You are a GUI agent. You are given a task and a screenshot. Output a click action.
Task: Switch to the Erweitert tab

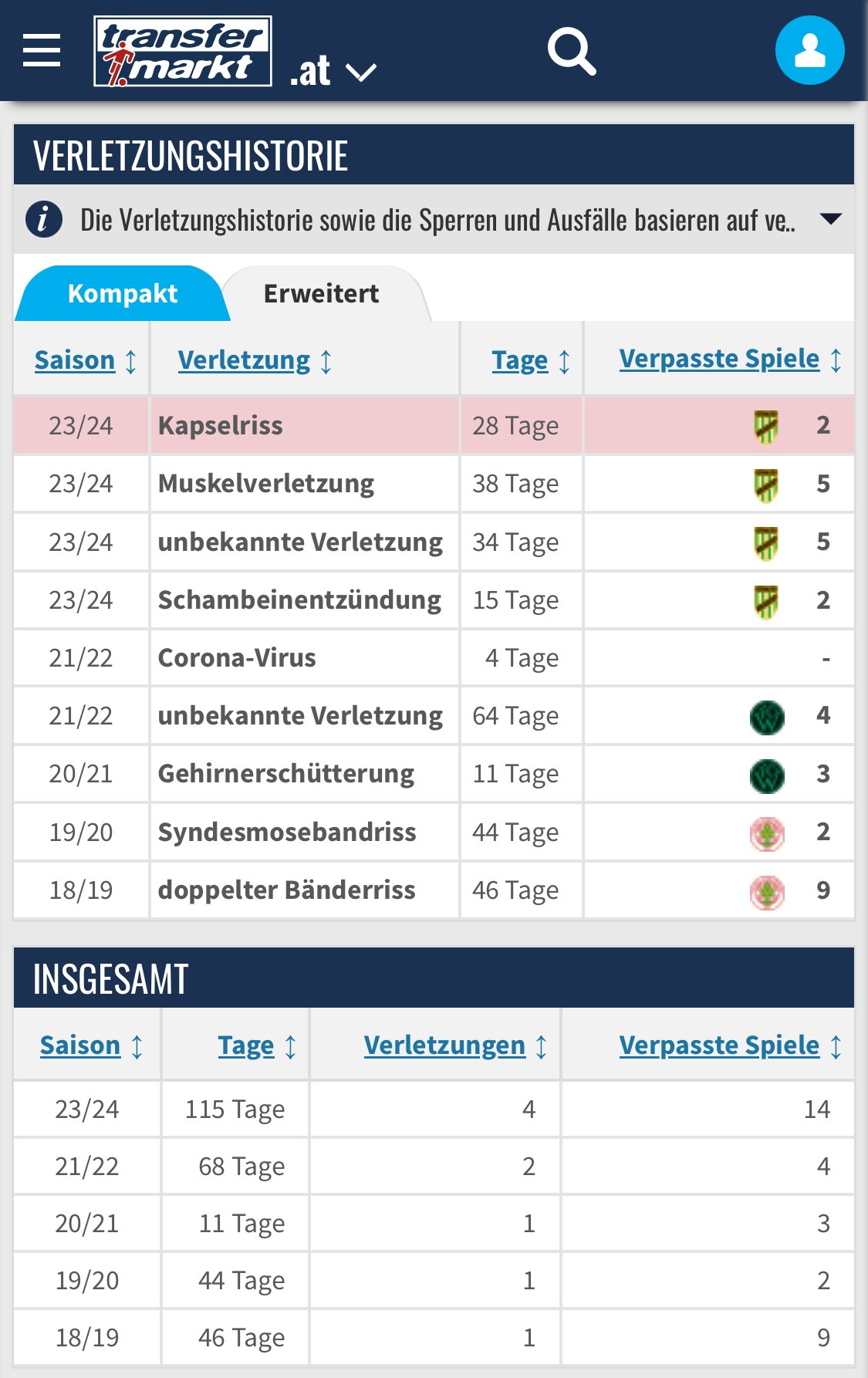(322, 294)
